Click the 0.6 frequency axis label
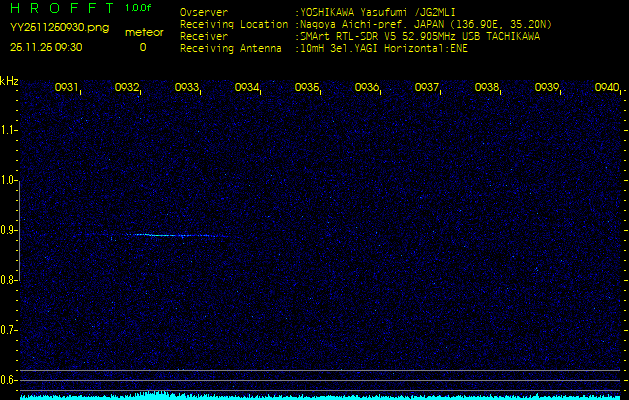 [x=8, y=380]
